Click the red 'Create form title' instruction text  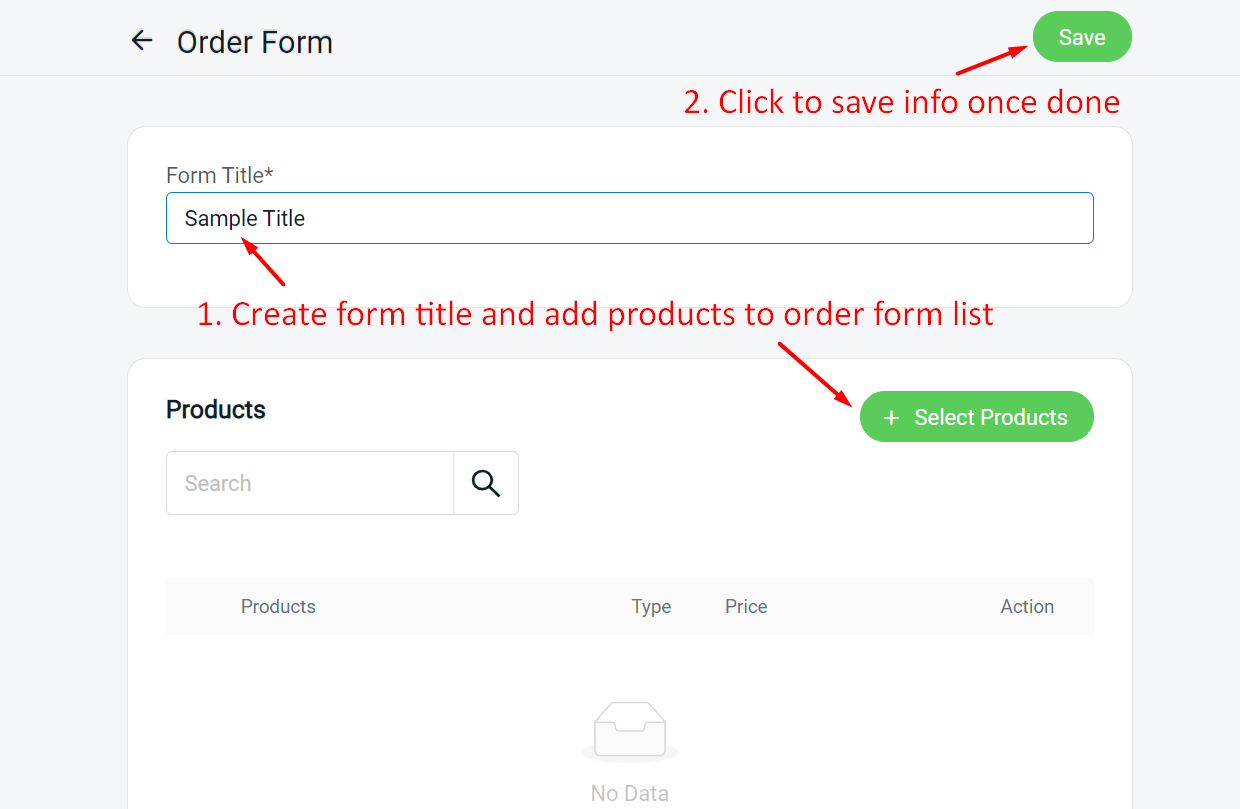pyautogui.click(x=595, y=314)
